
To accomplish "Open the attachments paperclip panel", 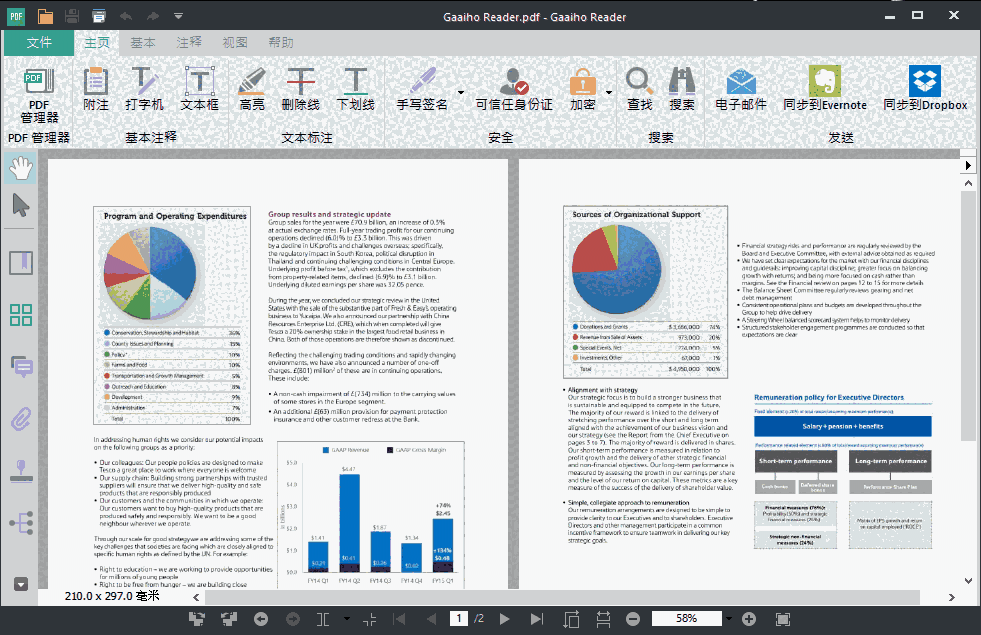I will 21,419.
